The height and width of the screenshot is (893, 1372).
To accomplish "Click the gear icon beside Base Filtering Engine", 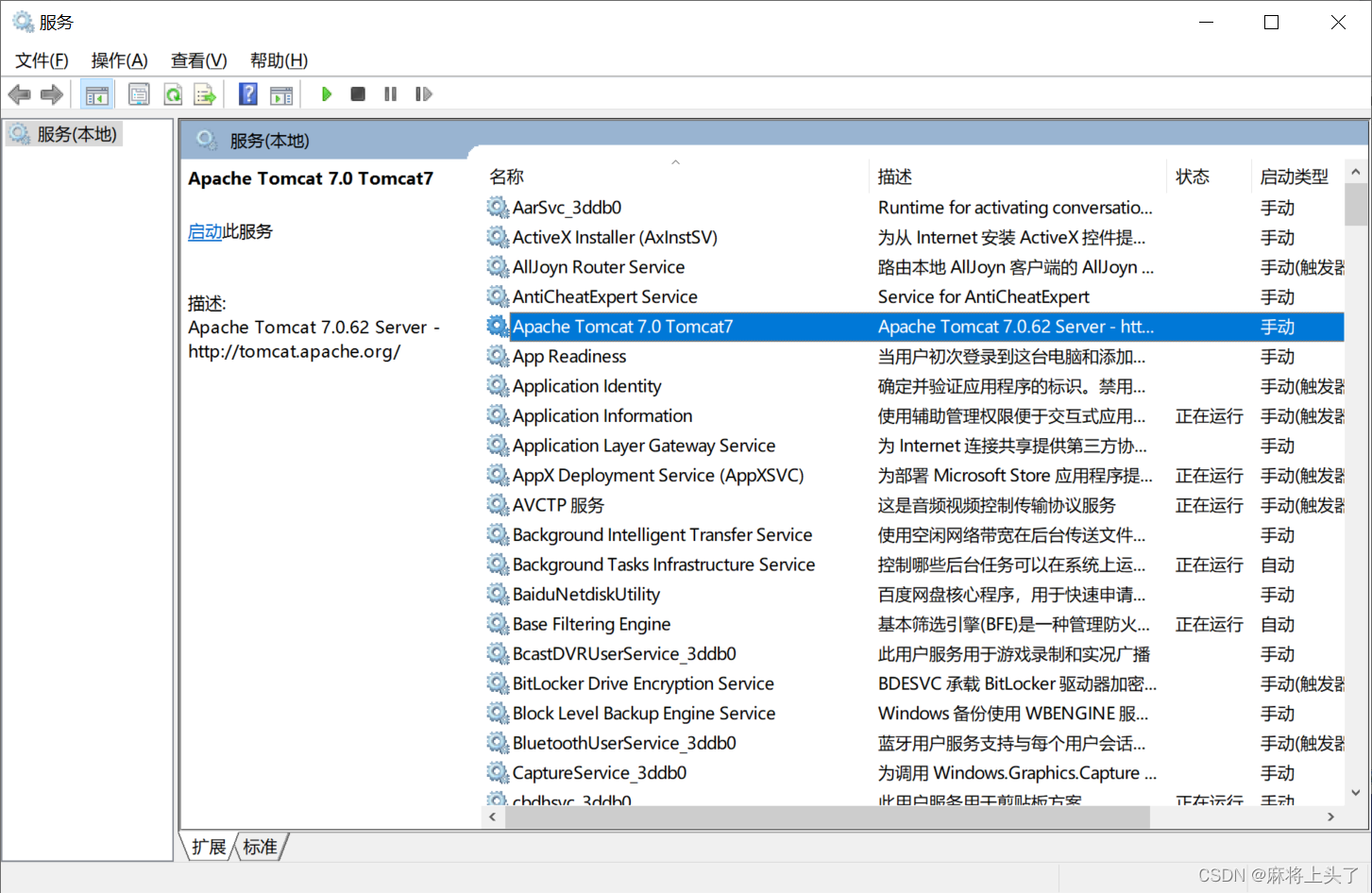I will [x=498, y=623].
